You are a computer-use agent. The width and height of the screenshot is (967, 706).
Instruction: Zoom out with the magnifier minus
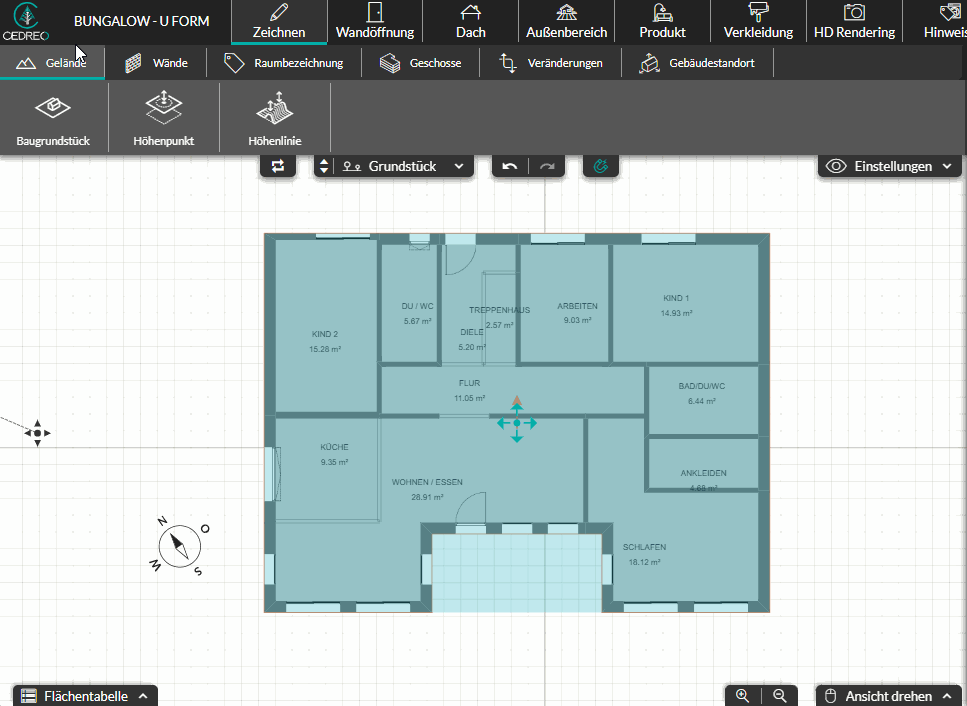click(x=780, y=696)
